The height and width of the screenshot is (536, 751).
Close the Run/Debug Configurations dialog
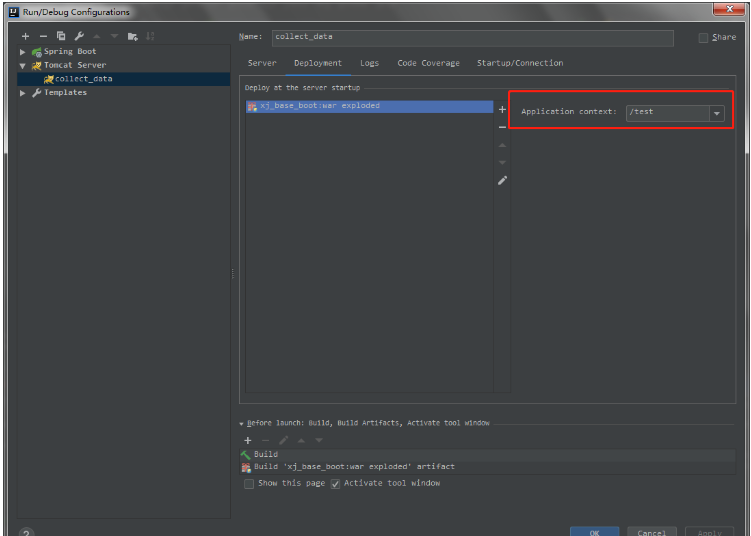coord(729,9)
